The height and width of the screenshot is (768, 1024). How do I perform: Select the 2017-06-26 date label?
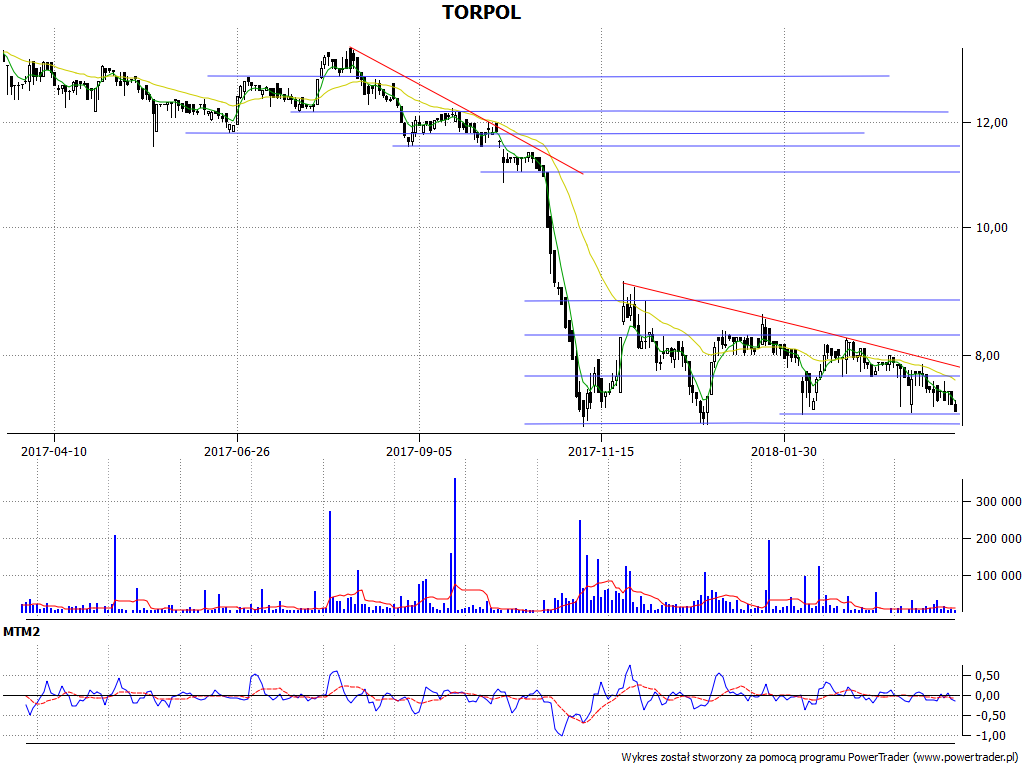pos(236,451)
